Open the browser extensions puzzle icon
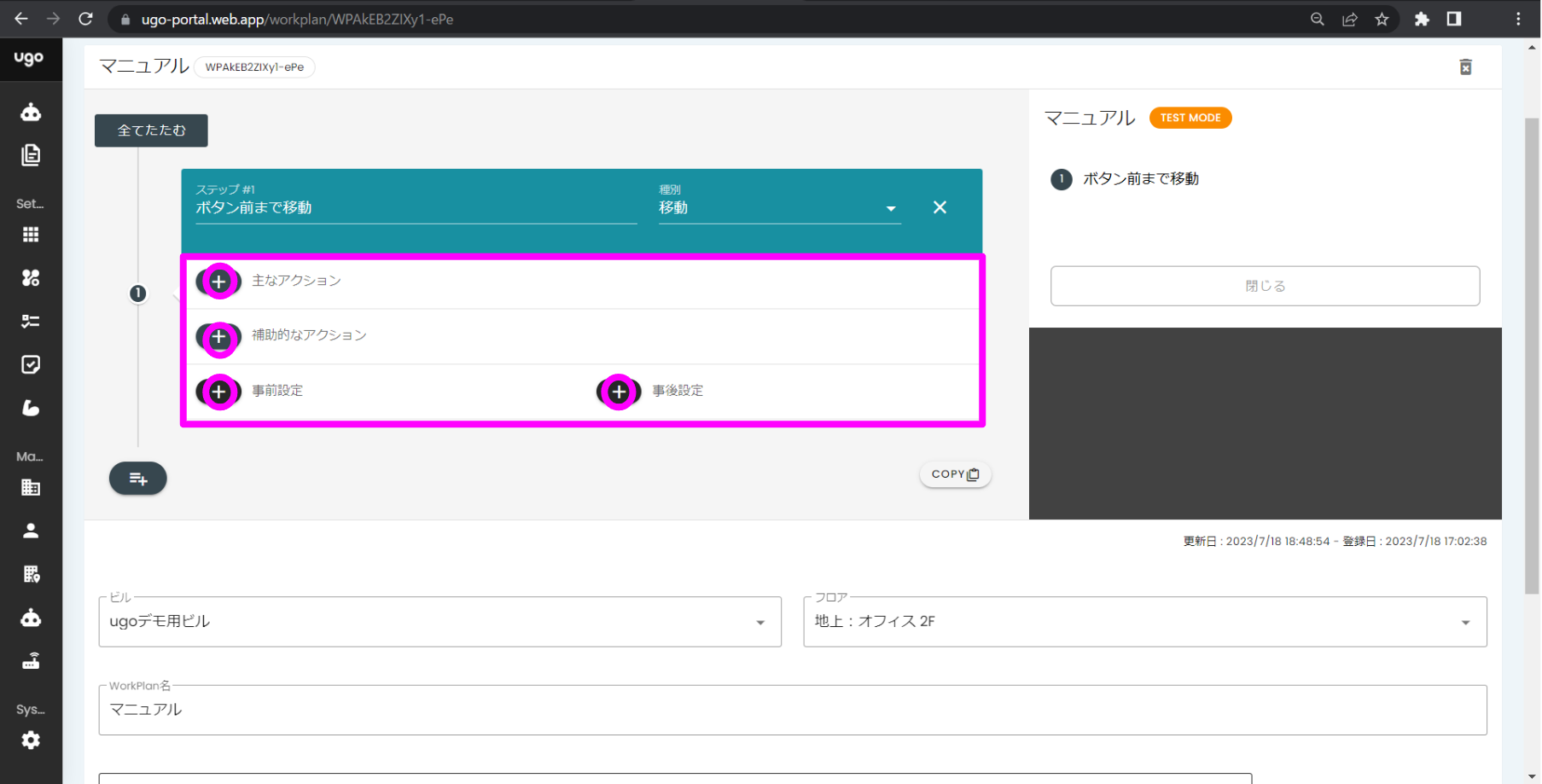Image resolution: width=1542 pixels, height=784 pixels. [x=1422, y=19]
